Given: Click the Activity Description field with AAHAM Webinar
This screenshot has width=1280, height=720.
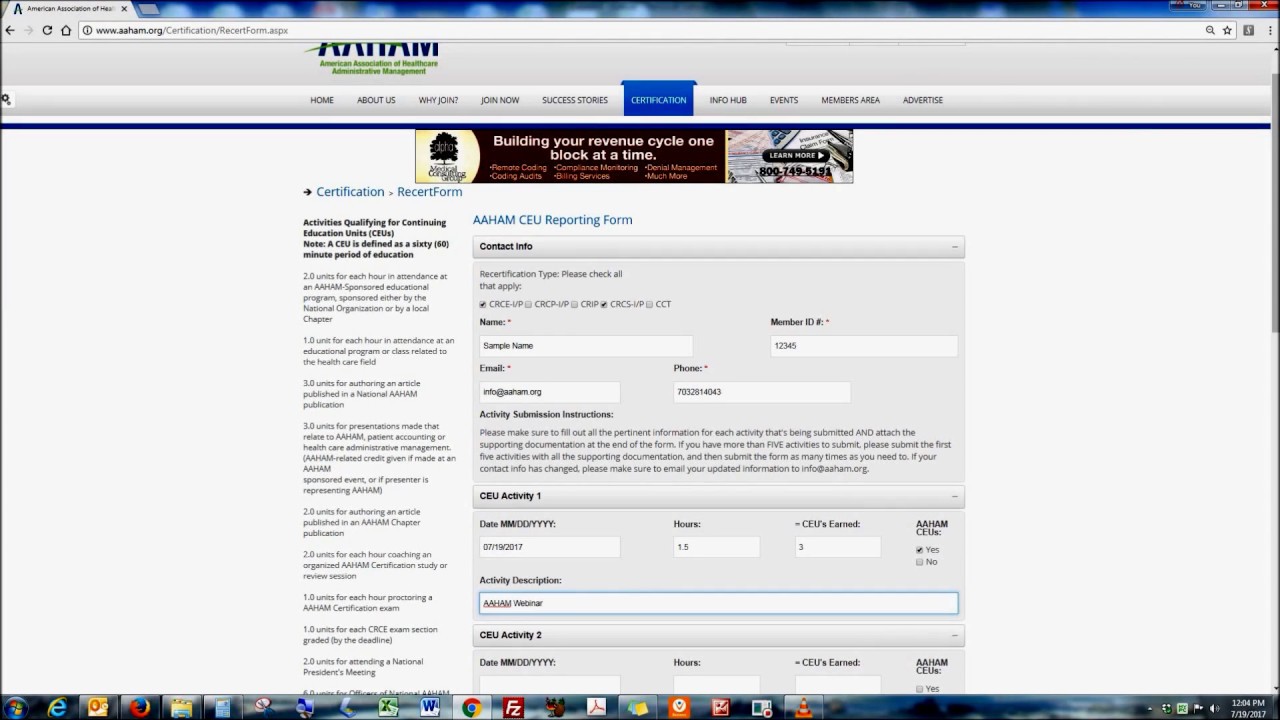Looking at the screenshot, I should click(718, 603).
